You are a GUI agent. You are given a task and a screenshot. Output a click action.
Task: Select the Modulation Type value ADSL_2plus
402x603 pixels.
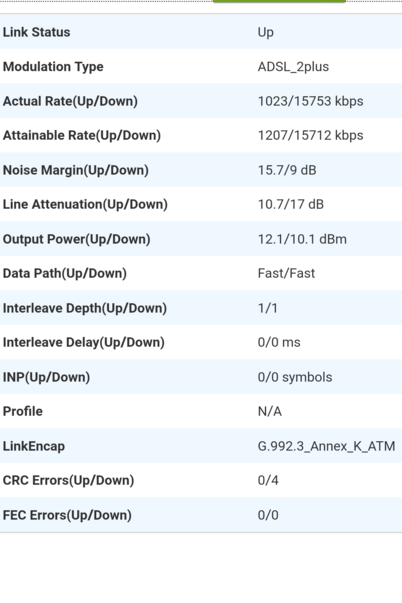[293, 67]
